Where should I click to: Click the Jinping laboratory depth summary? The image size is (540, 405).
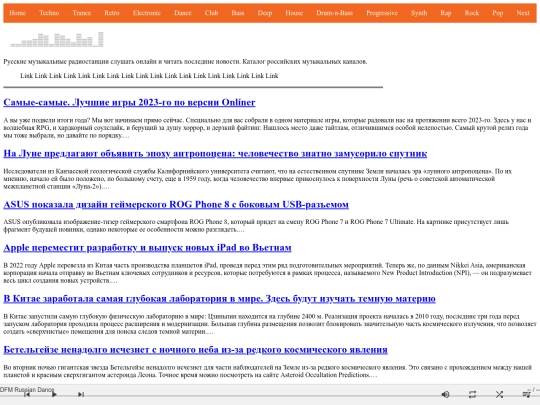pos(270,324)
